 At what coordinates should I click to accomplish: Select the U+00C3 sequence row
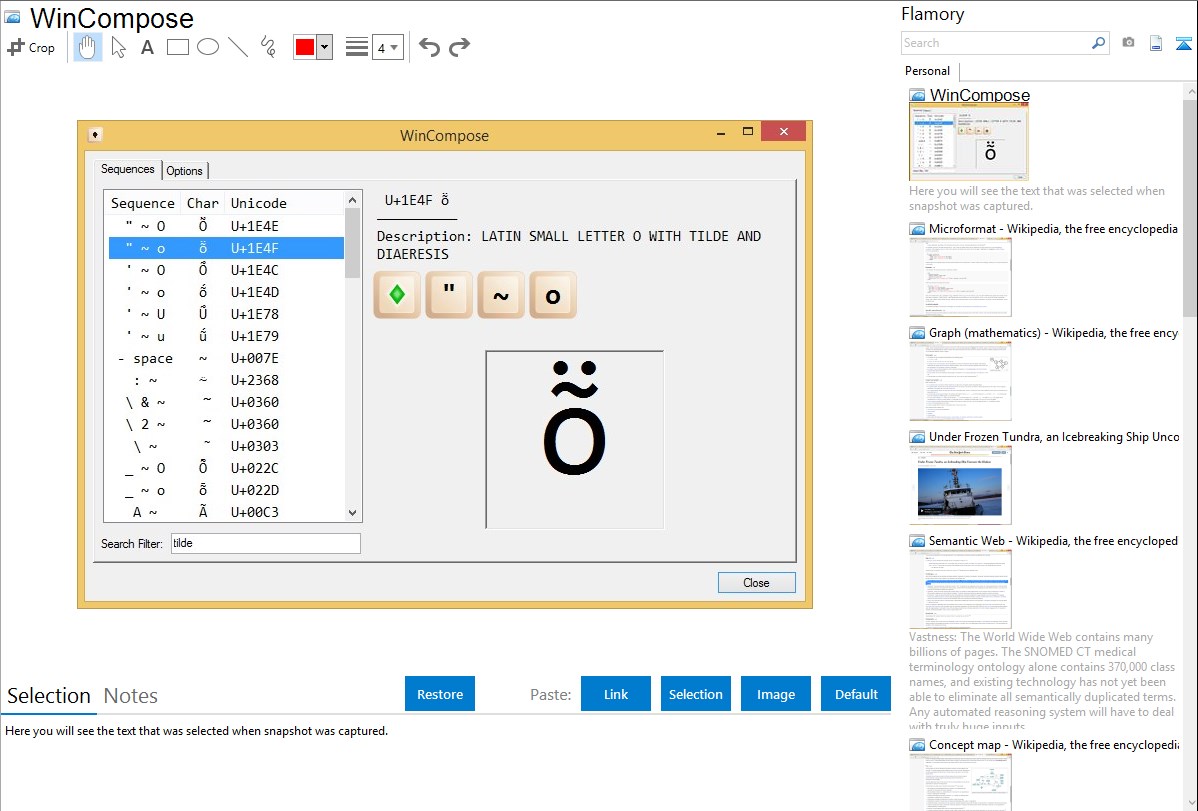point(226,512)
